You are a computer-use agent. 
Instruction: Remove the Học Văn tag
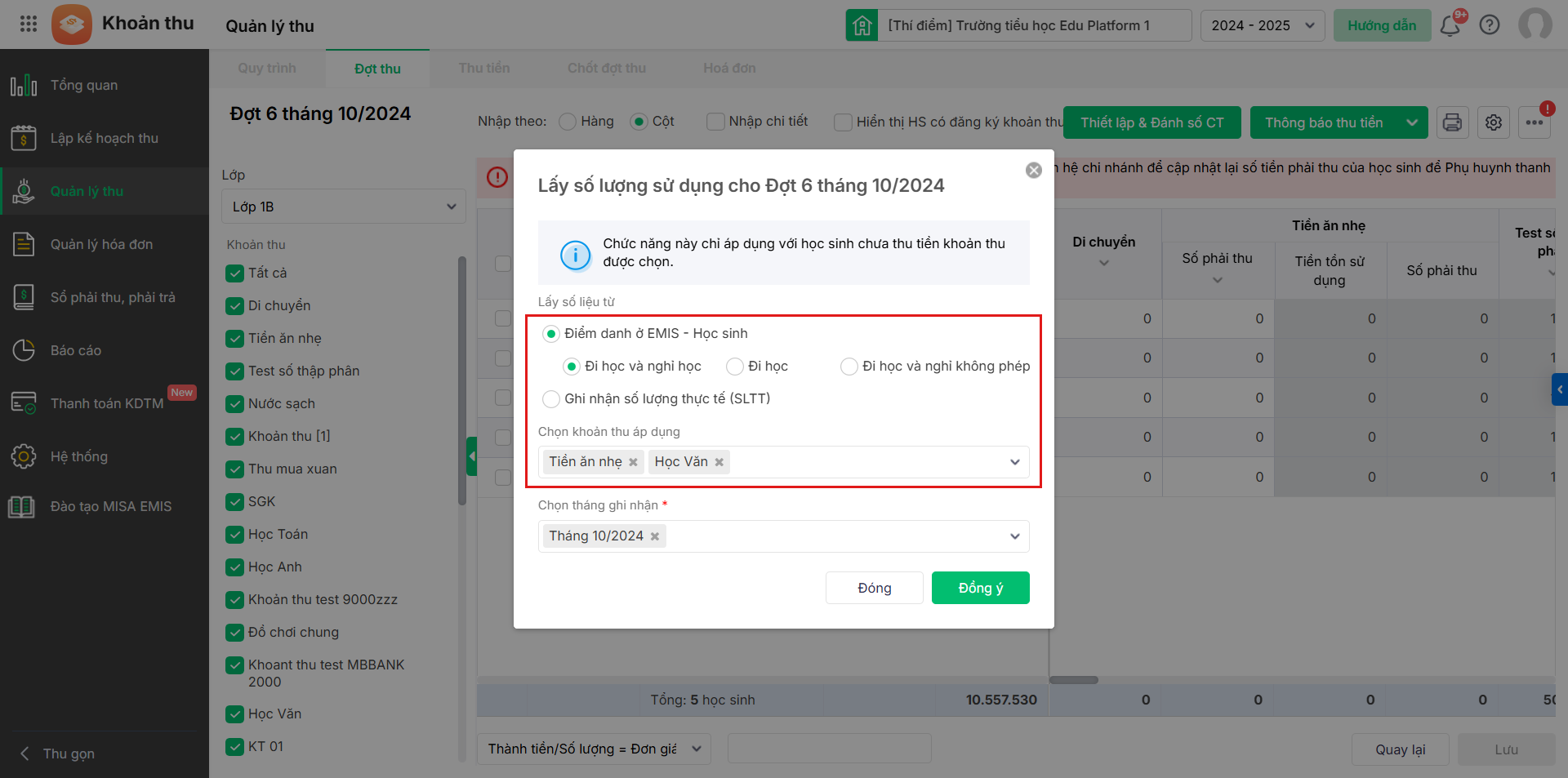pos(719,462)
